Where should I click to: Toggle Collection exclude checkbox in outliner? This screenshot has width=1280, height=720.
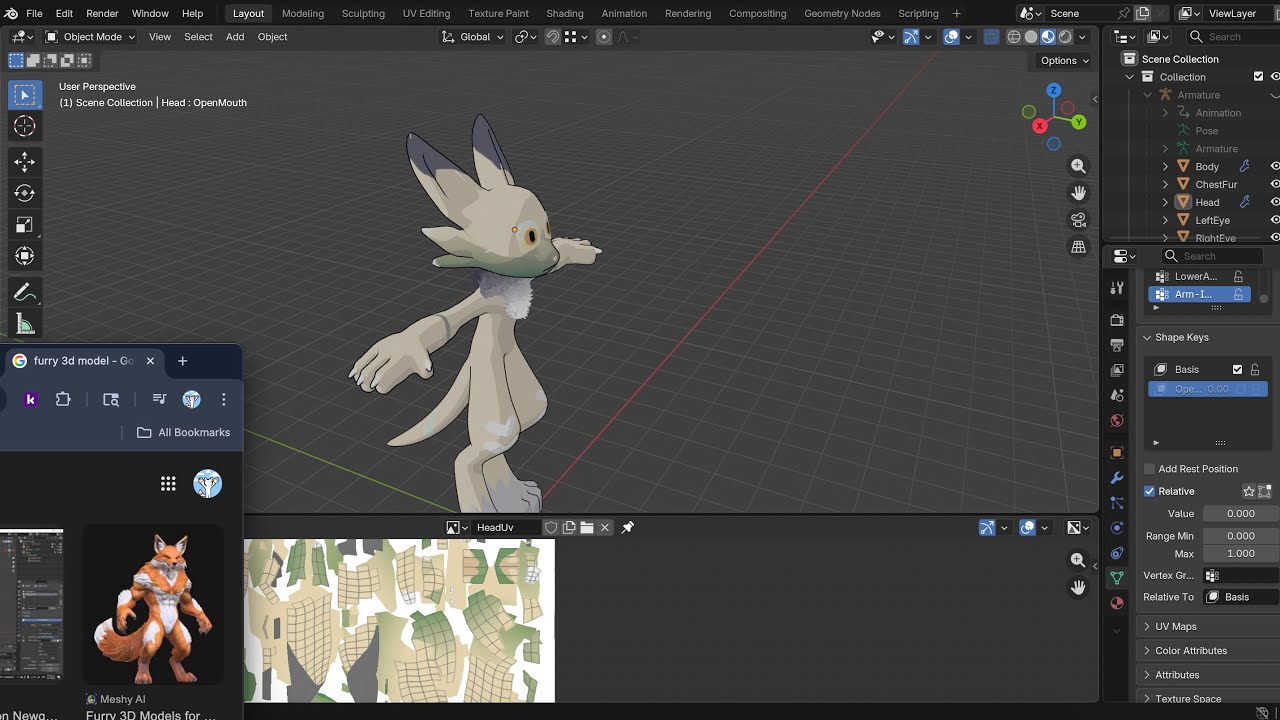(1258, 77)
